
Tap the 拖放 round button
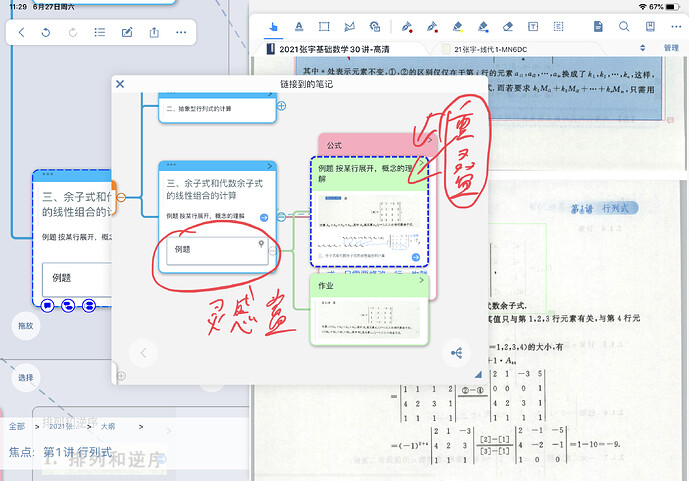tap(25, 325)
